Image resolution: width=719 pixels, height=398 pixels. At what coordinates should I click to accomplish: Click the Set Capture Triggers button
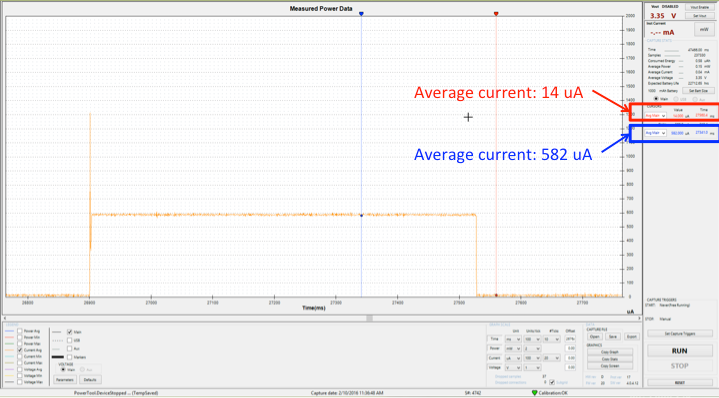click(x=680, y=334)
